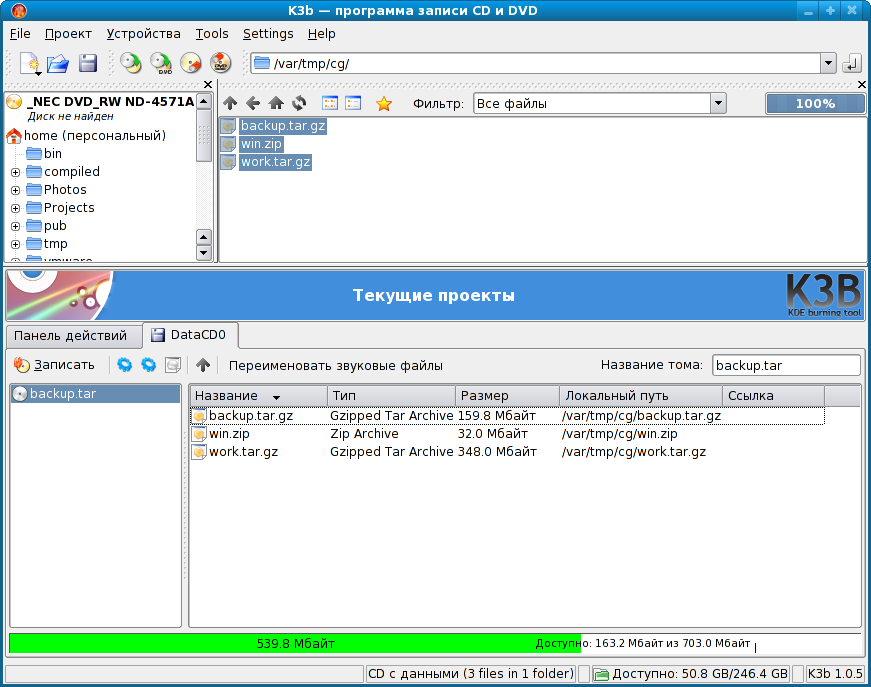Viewport: 871px width, 687px height.
Task: Open an existing project via folder icon
Action: 58,63
